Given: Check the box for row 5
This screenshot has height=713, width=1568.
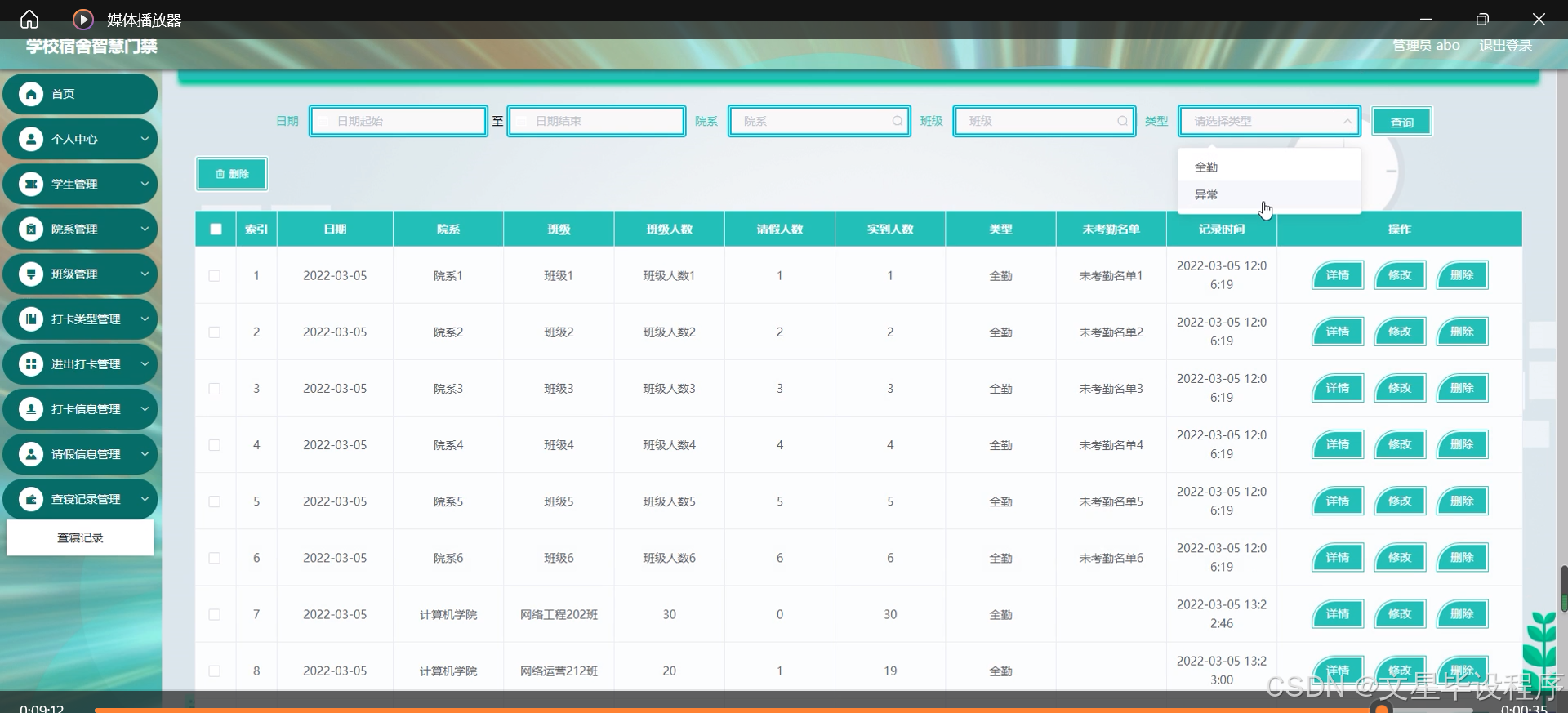Looking at the screenshot, I should pyautogui.click(x=214, y=501).
